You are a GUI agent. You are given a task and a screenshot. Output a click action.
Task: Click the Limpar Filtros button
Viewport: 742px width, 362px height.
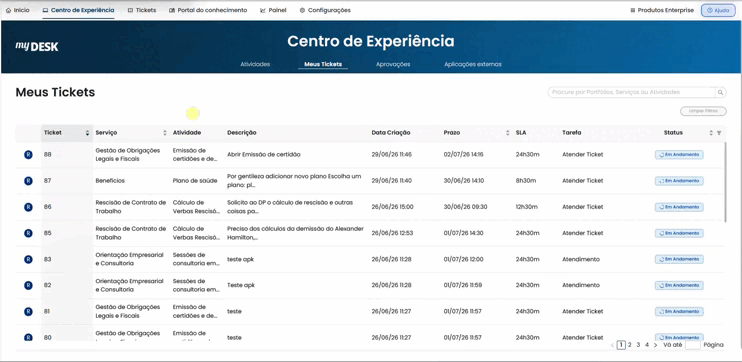703,111
